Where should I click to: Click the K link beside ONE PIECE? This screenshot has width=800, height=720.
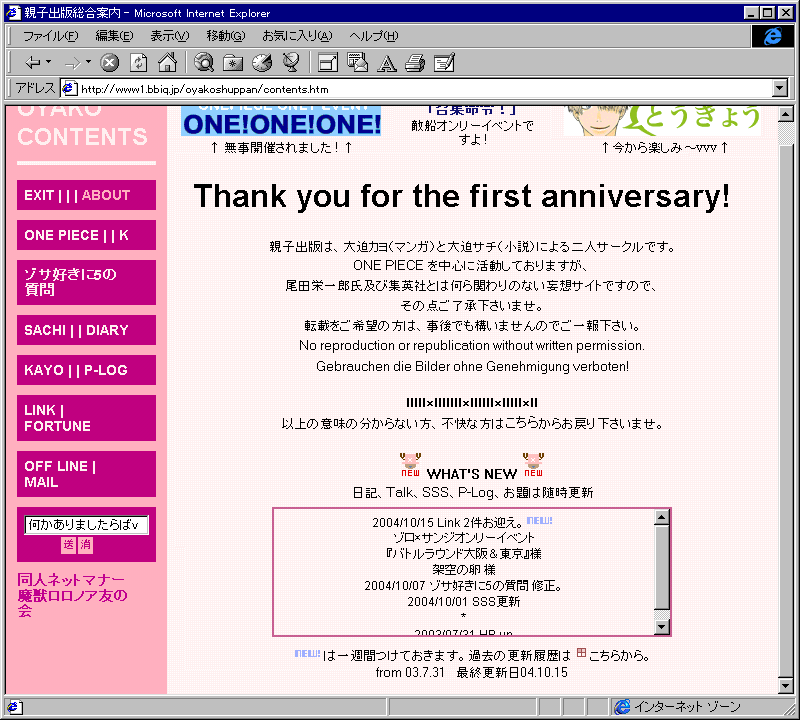[x=124, y=235]
